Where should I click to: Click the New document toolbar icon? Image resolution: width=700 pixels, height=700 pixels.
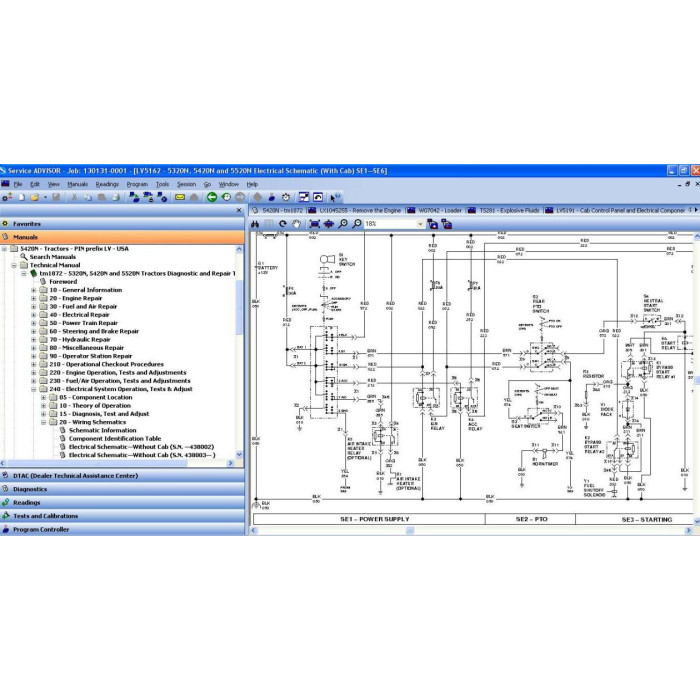click(x=21, y=197)
